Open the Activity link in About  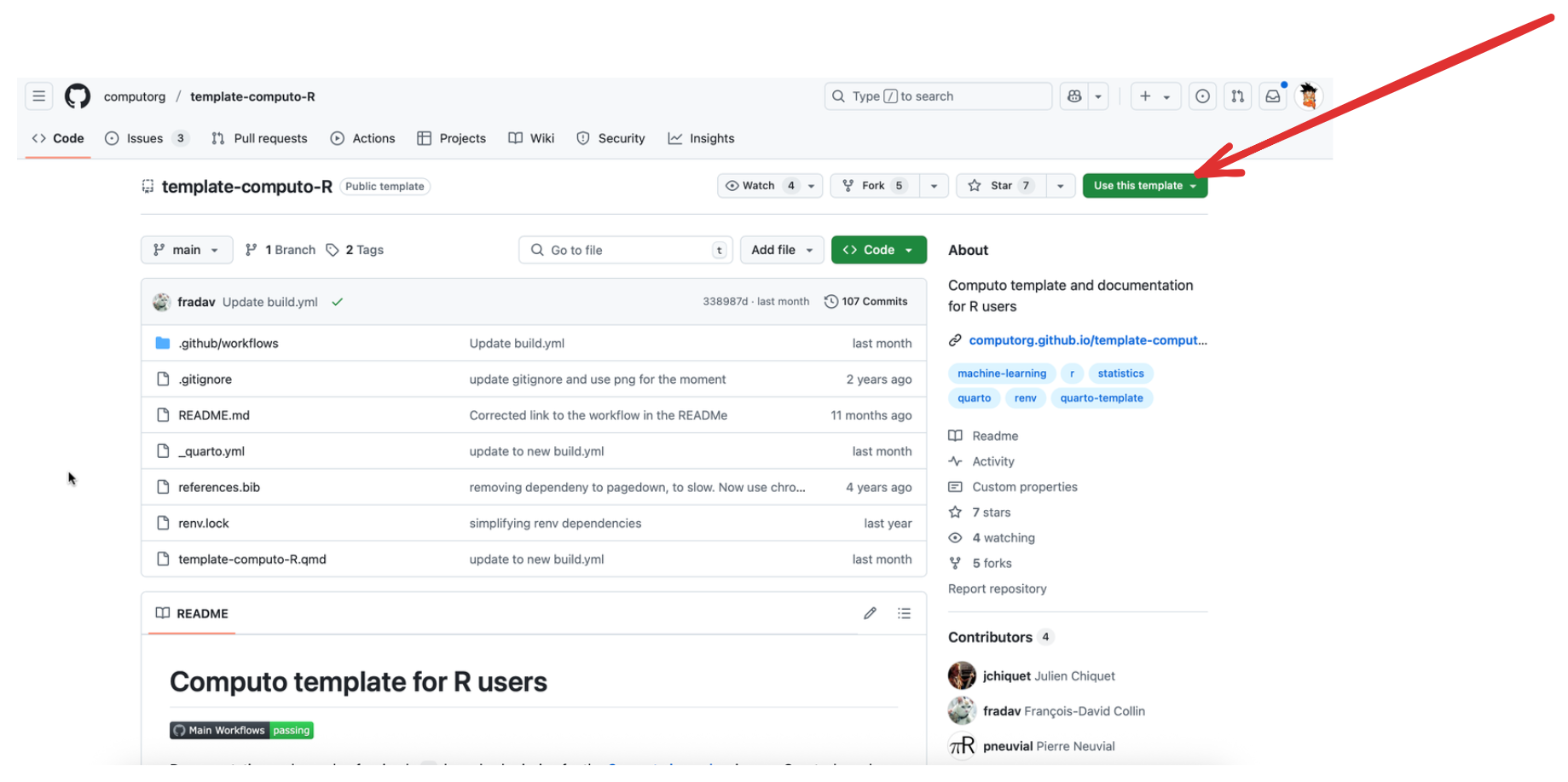[x=981, y=461]
